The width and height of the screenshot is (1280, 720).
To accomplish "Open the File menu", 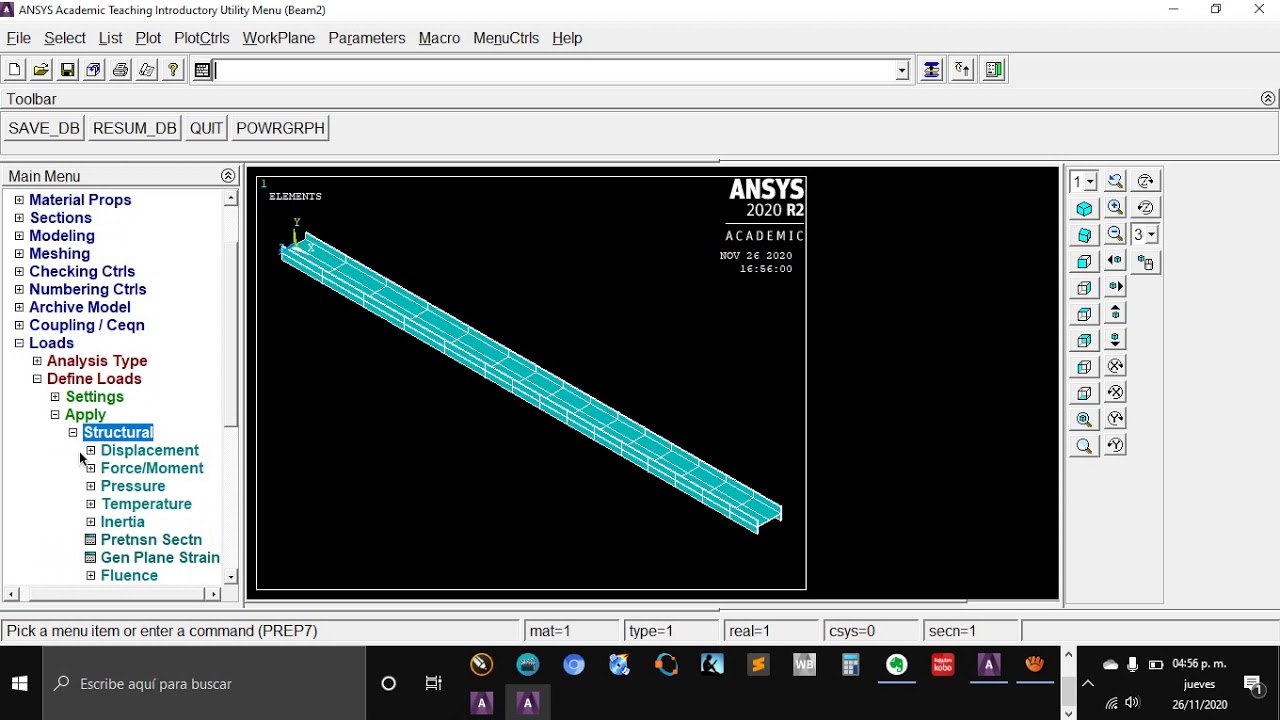I will [x=18, y=38].
